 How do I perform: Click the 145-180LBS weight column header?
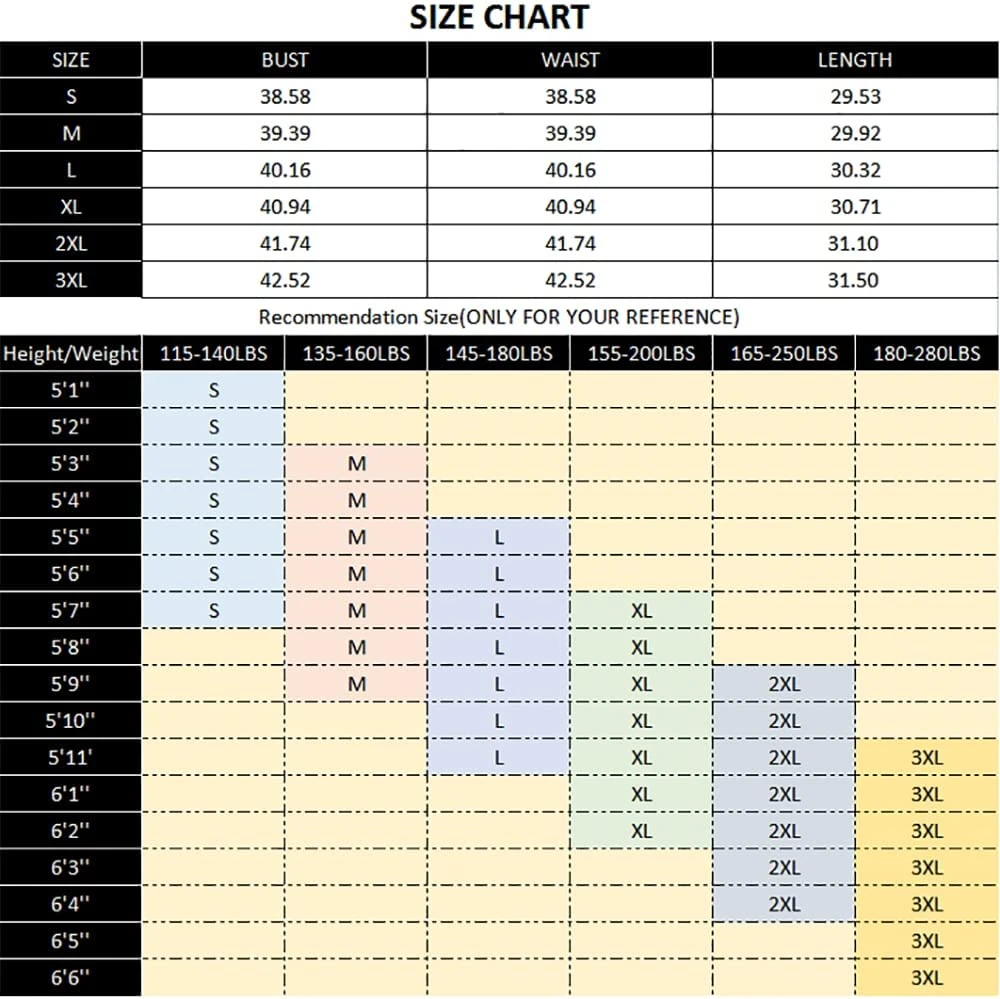pos(499,354)
